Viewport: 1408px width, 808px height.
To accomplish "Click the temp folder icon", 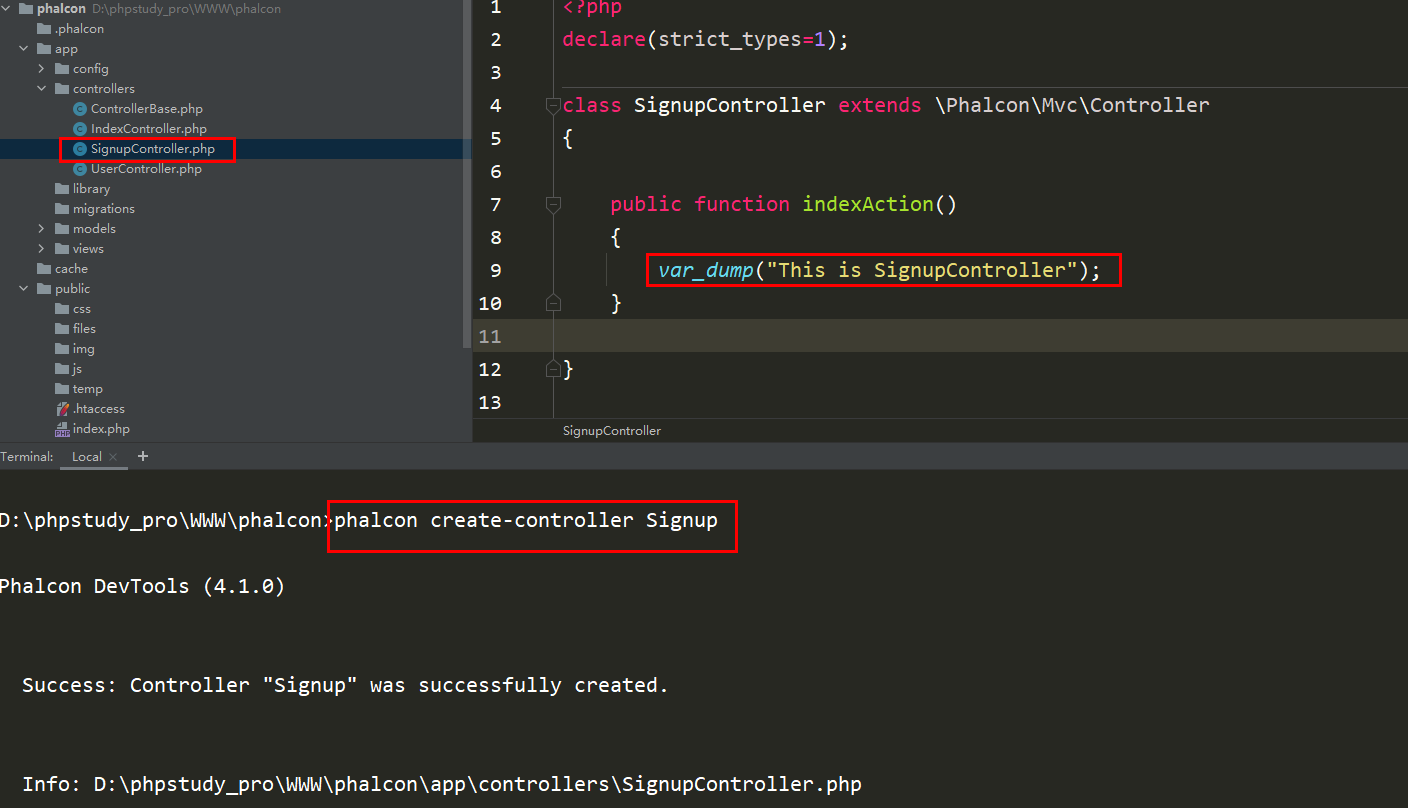I will (62, 389).
